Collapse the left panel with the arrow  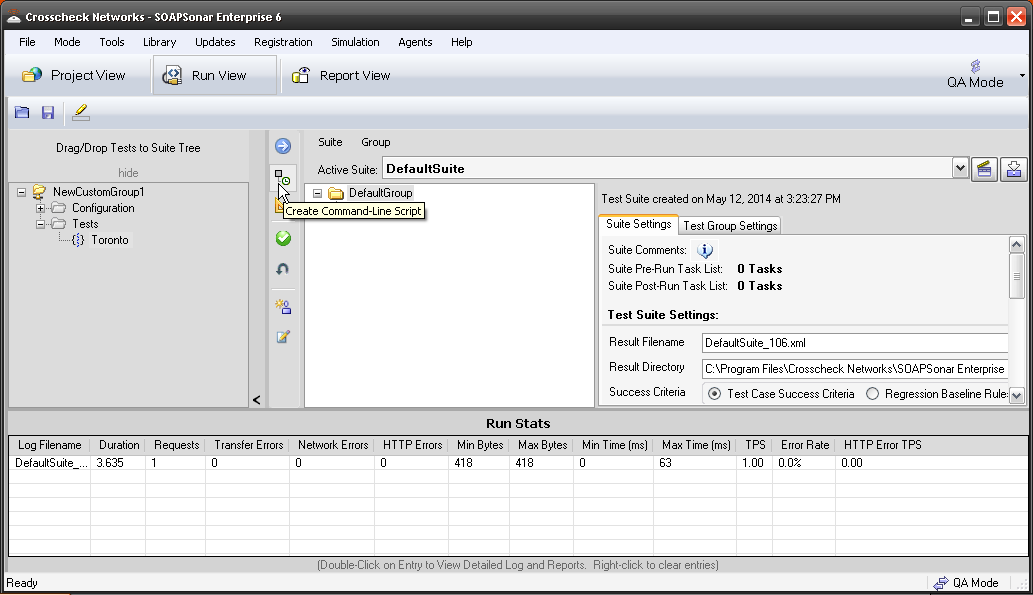tap(256, 399)
